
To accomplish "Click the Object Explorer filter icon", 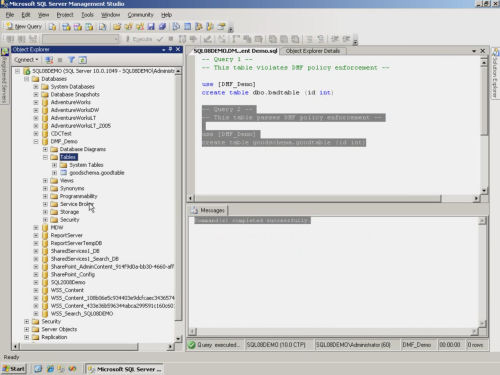I will click(x=71, y=60).
